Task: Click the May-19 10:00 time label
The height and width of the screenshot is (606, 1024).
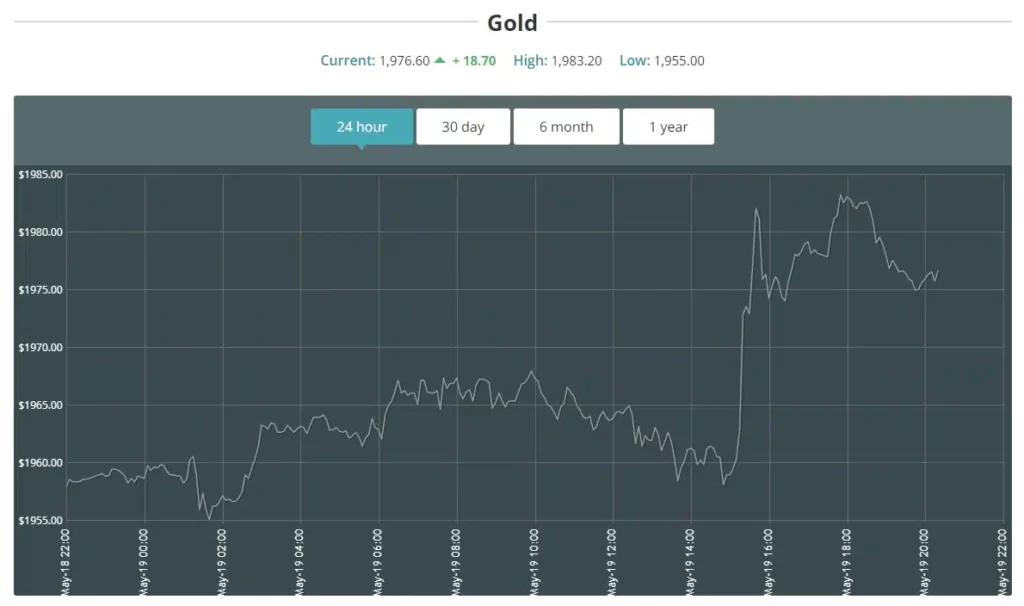Action: (534, 561)
